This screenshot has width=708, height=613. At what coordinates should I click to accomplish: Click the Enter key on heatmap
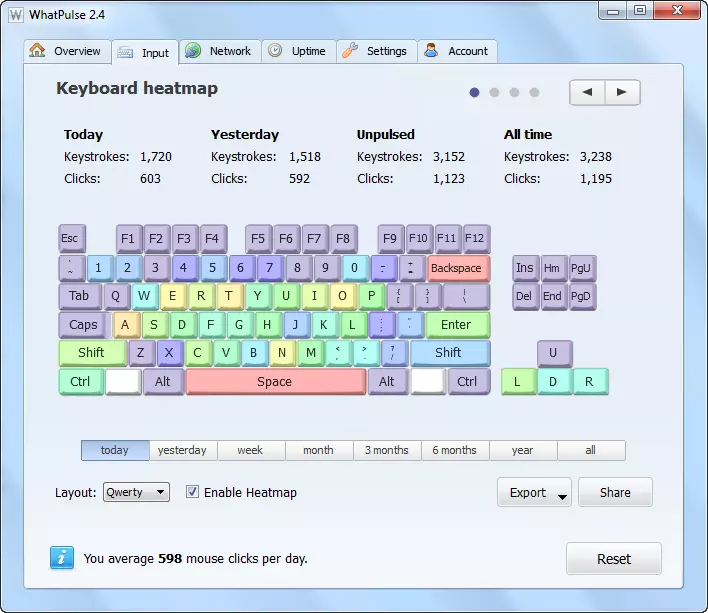457,325
